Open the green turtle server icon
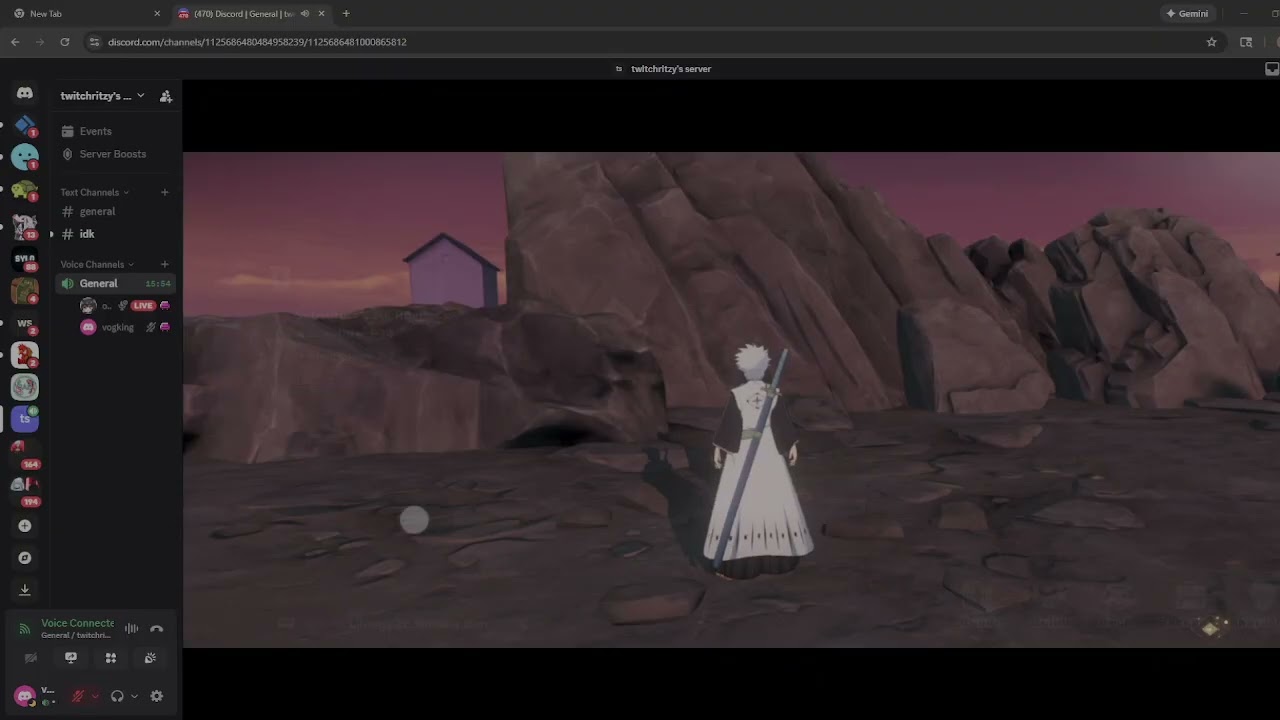Viewport: 1280px width, 720px height. (25, 190)
